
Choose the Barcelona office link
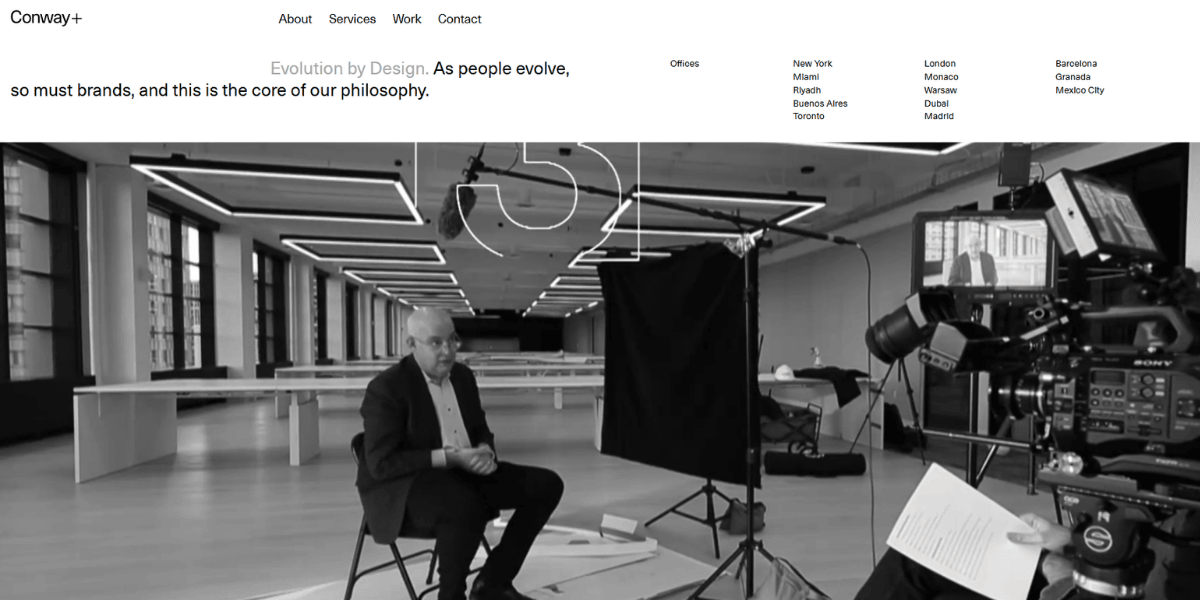(x=1076, y=64)
